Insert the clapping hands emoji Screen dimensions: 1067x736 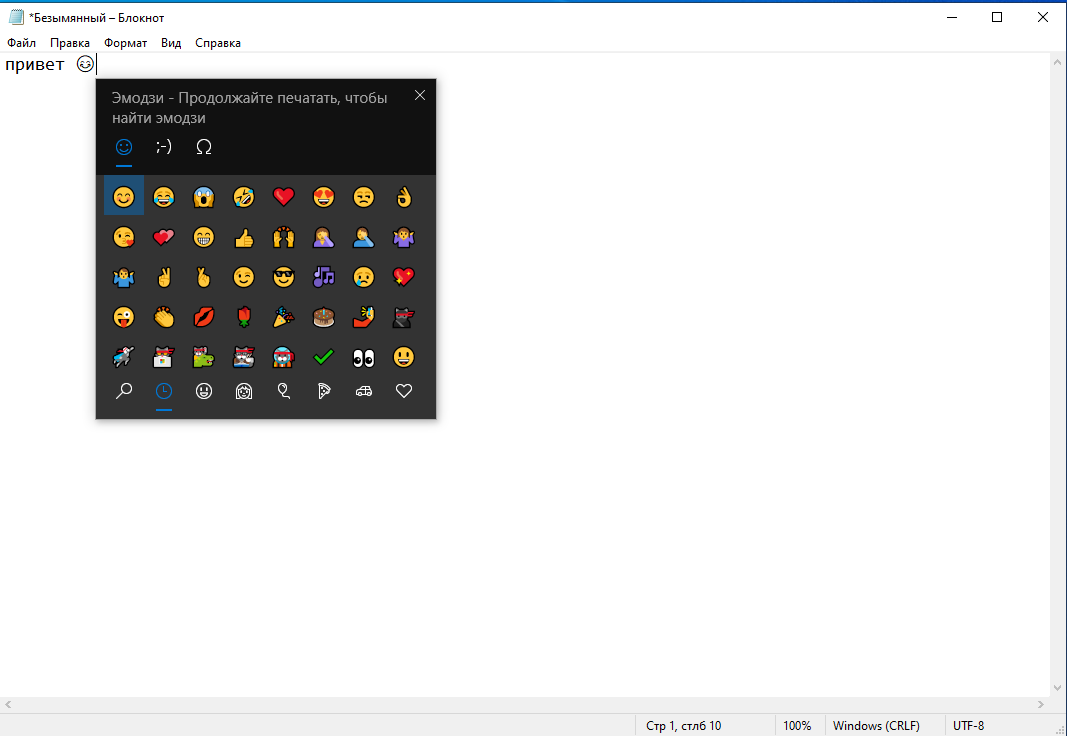163,318
